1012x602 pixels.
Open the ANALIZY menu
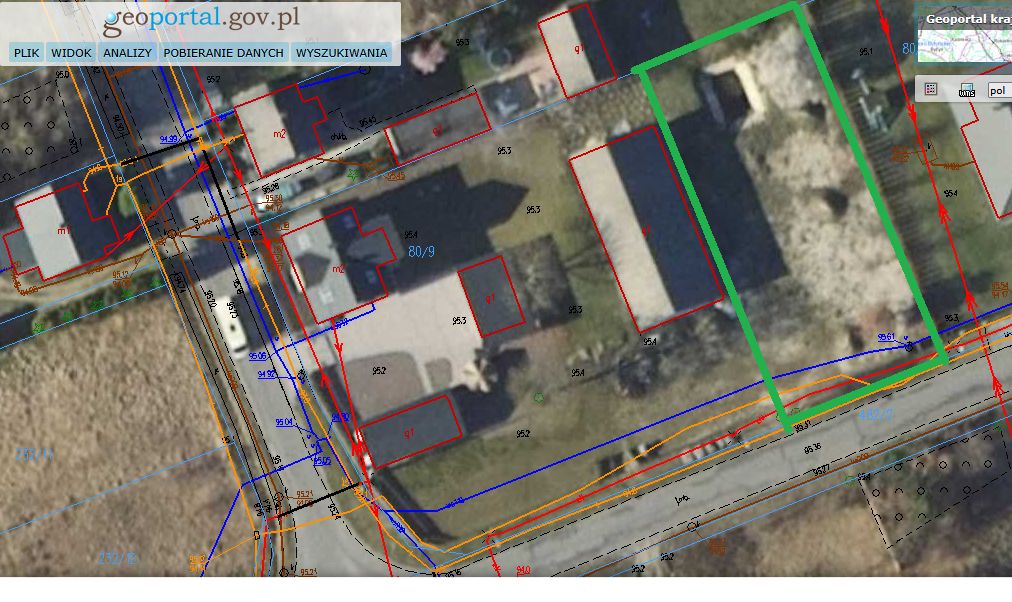[x=127, y=53]
